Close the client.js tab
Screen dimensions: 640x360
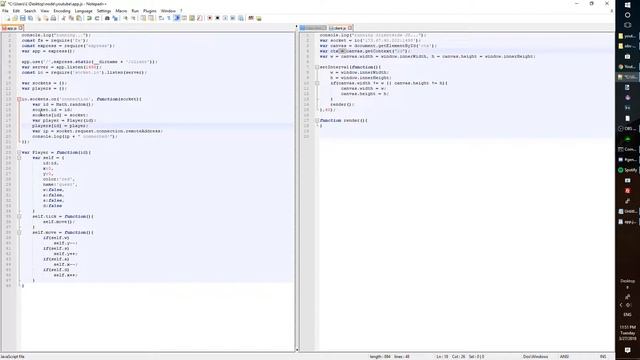(350, 28)
